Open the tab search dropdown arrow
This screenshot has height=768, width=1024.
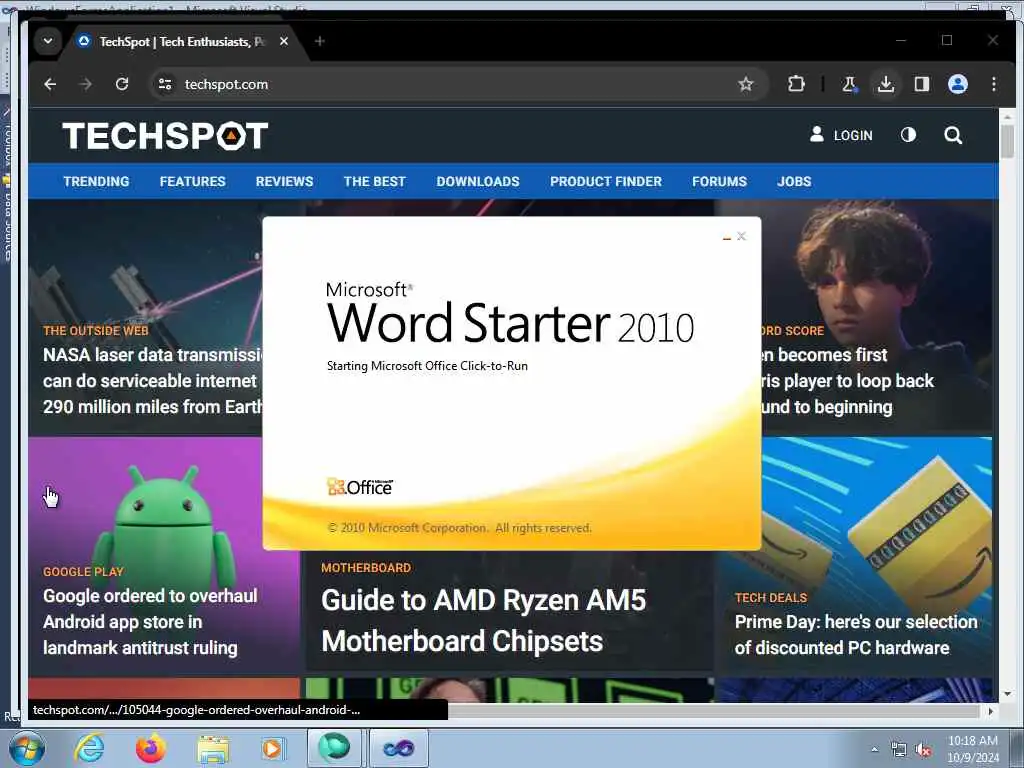coord(48,41)
